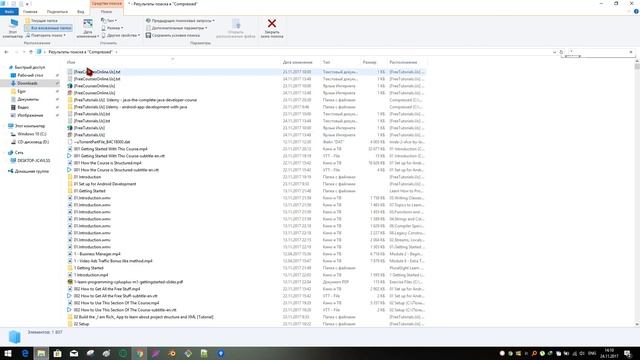
Task: Click Сохранить условия поиска
Action: (173, 36)
